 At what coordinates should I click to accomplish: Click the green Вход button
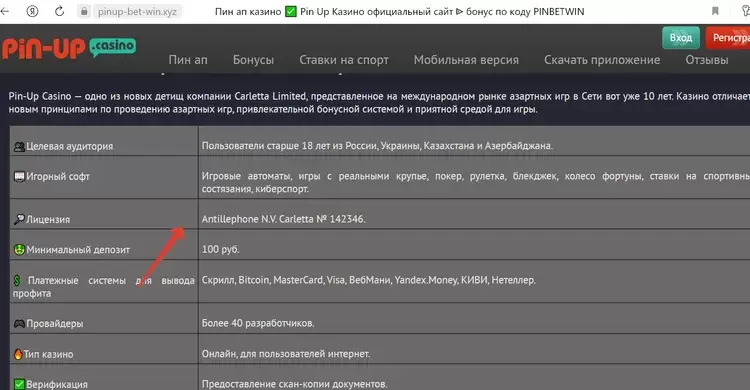681,38
